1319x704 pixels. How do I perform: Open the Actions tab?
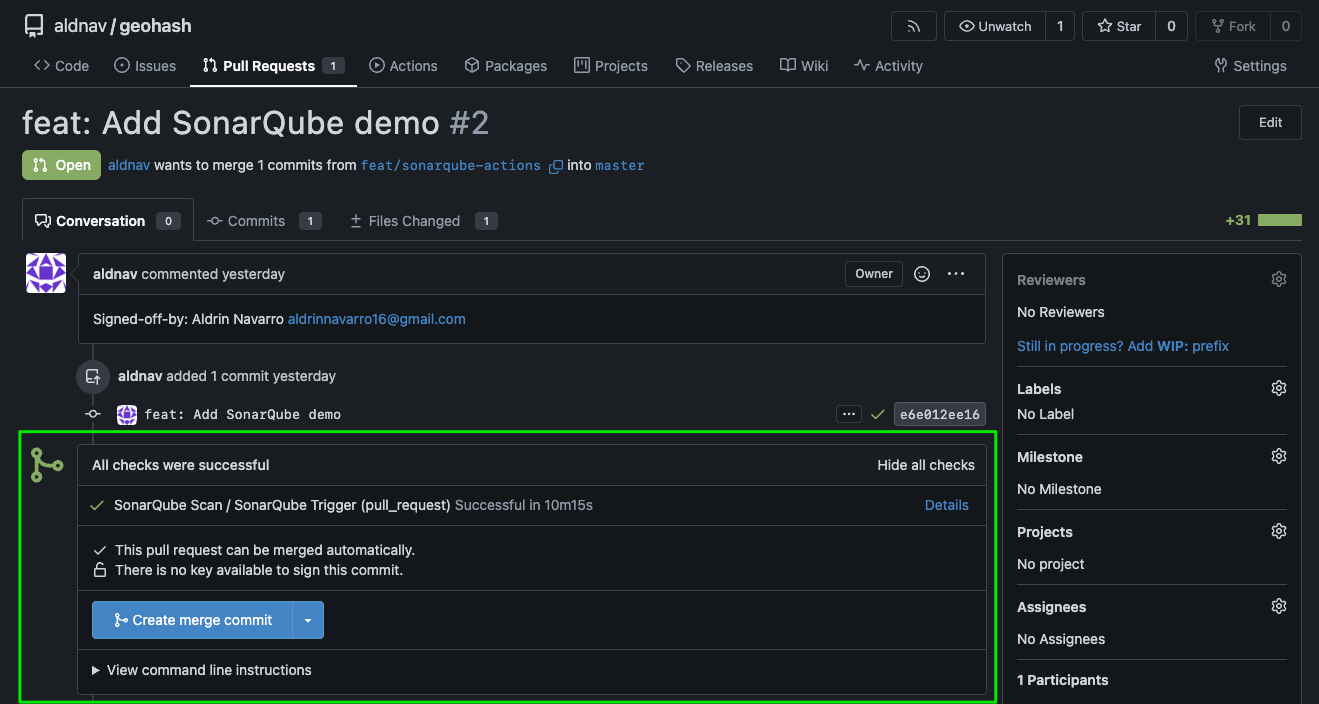pyautogui.click(x=403, y=66)
